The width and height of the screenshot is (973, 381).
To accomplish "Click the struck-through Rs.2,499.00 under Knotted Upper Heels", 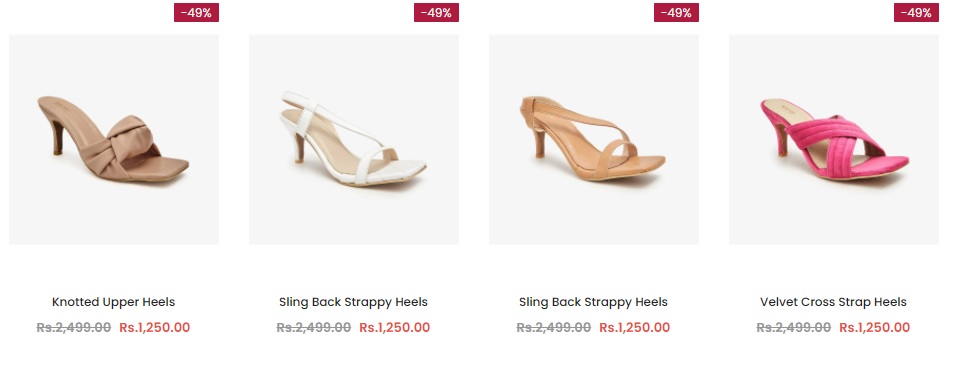I will pos(74,328).
